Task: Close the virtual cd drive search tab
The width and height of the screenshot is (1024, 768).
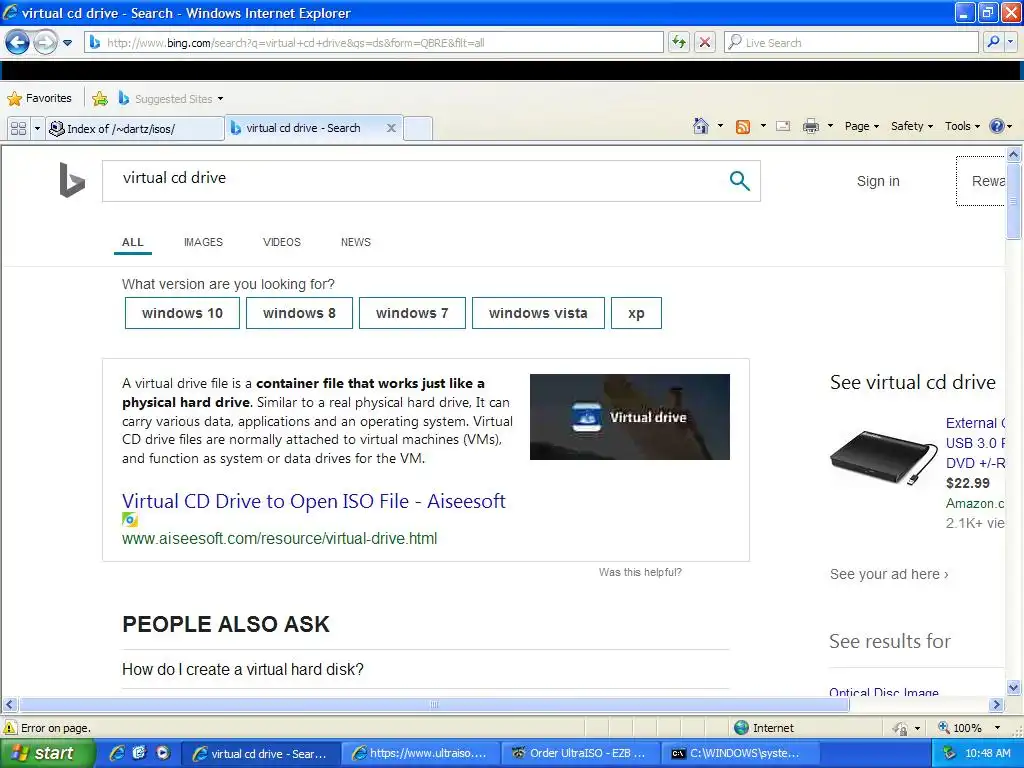Action: point(391,128)
